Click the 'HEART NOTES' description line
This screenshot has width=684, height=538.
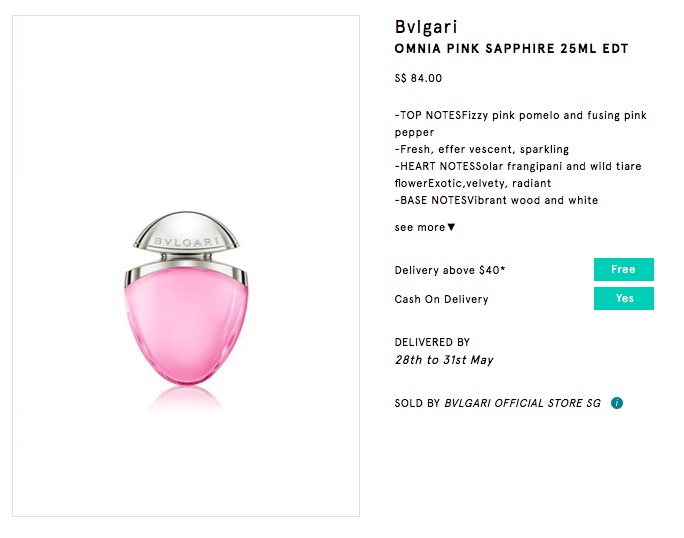click(x=518, y=166)
